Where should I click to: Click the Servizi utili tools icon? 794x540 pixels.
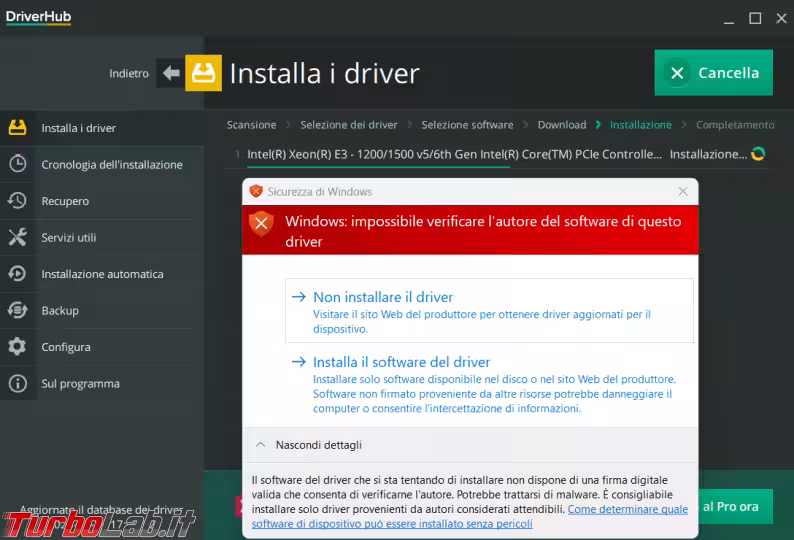[x=17, y=237]
